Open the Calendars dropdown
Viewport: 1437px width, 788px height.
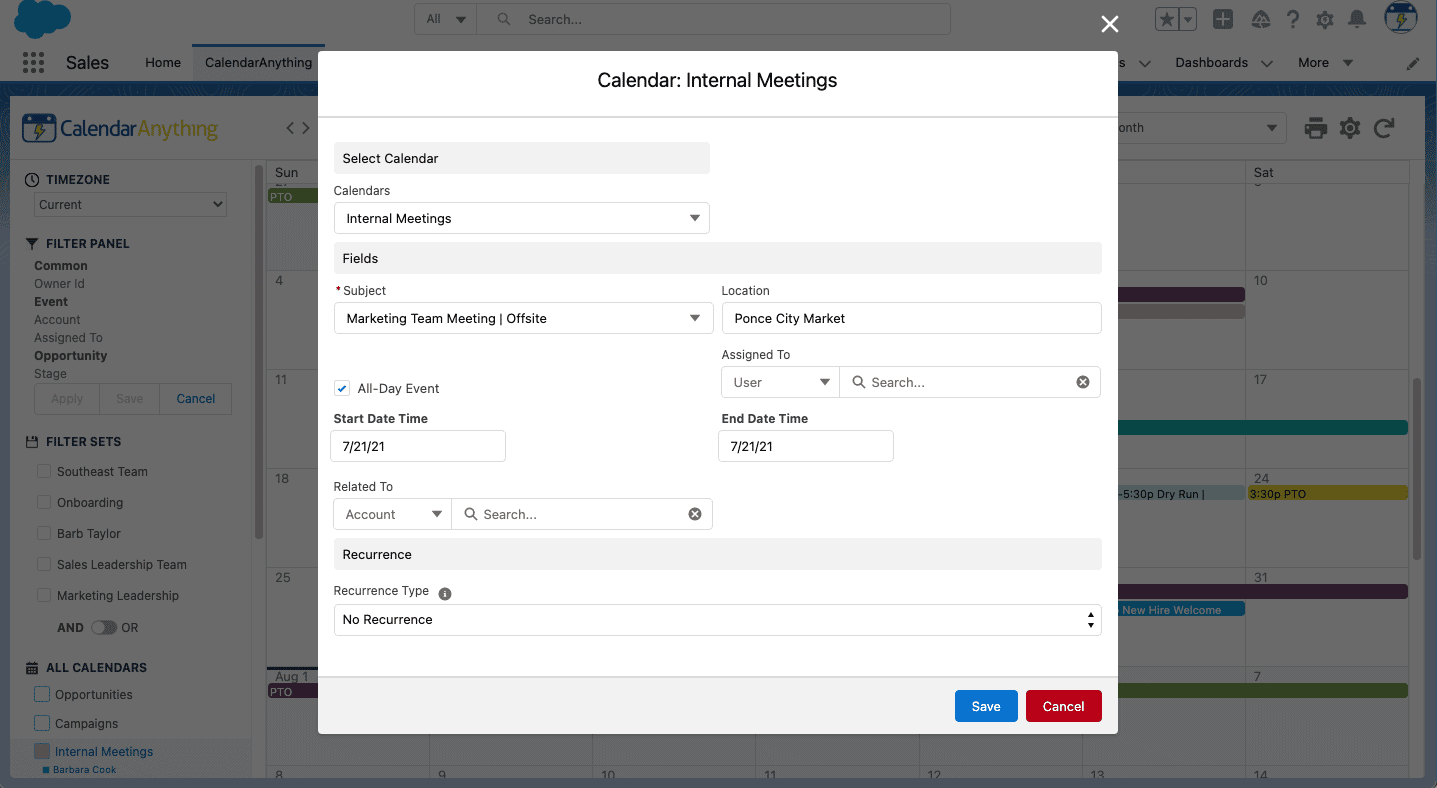point(521,218)
